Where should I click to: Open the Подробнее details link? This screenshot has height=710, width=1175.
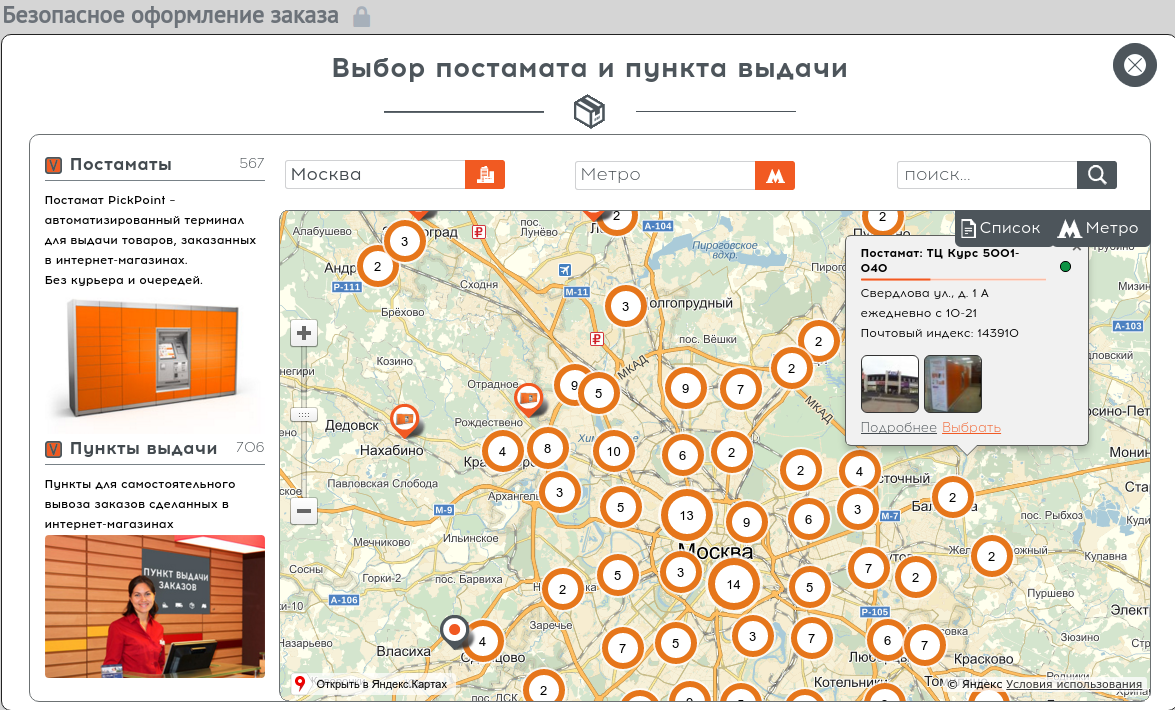point(898,428)
